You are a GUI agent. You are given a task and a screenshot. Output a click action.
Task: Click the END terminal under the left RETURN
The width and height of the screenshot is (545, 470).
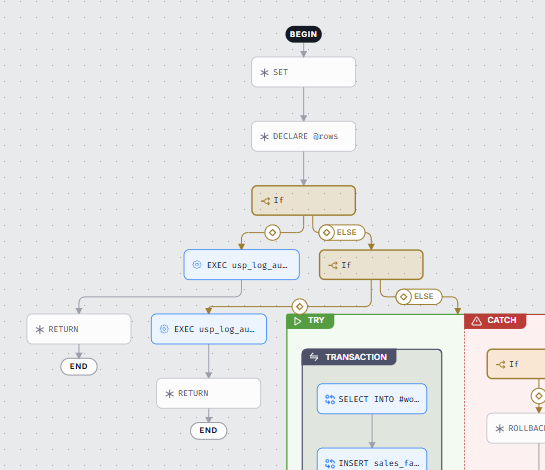tap(79, 366)
